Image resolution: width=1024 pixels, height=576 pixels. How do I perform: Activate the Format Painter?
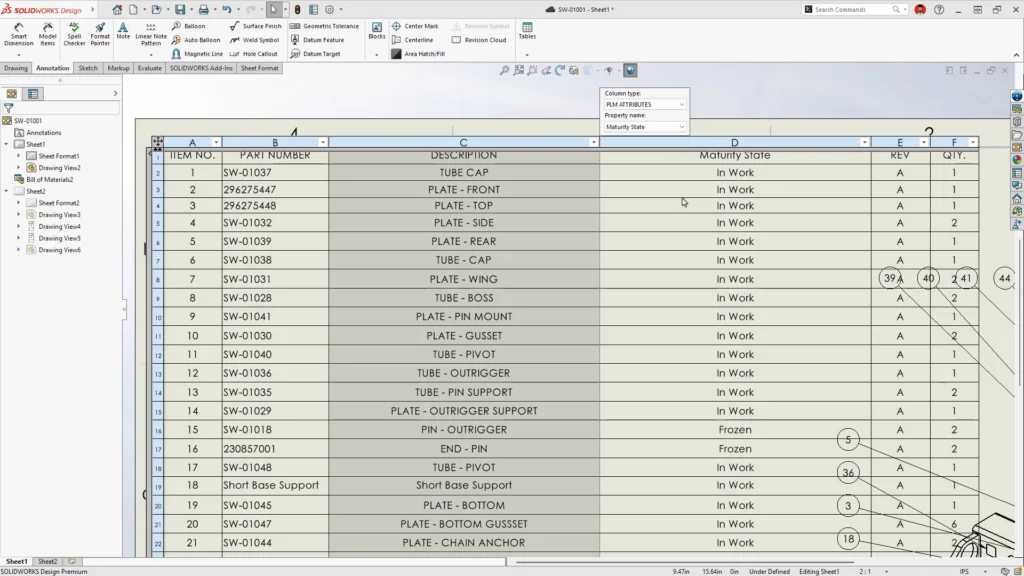click(100, 31)
